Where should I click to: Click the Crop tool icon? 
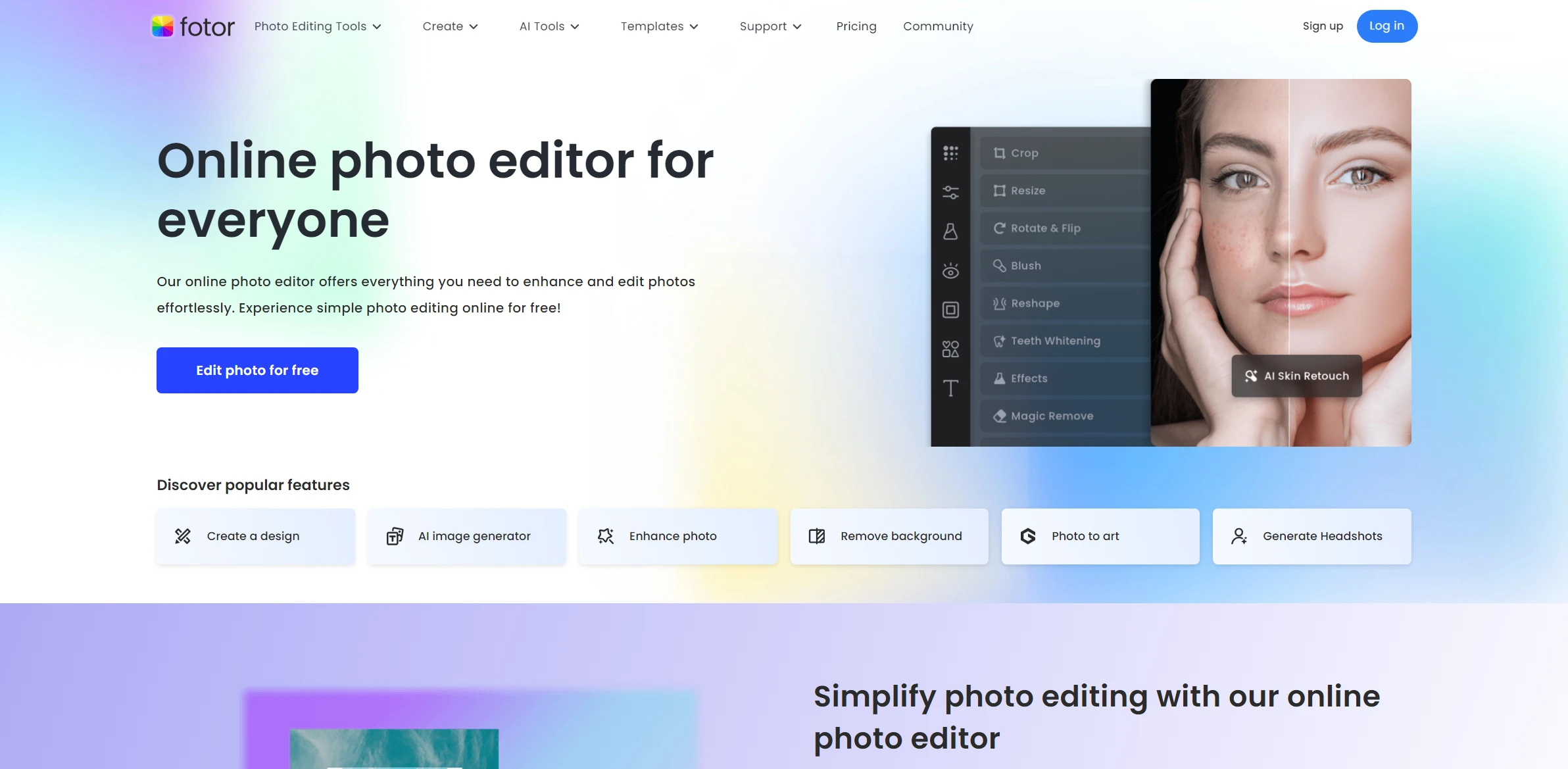[999, 152]
